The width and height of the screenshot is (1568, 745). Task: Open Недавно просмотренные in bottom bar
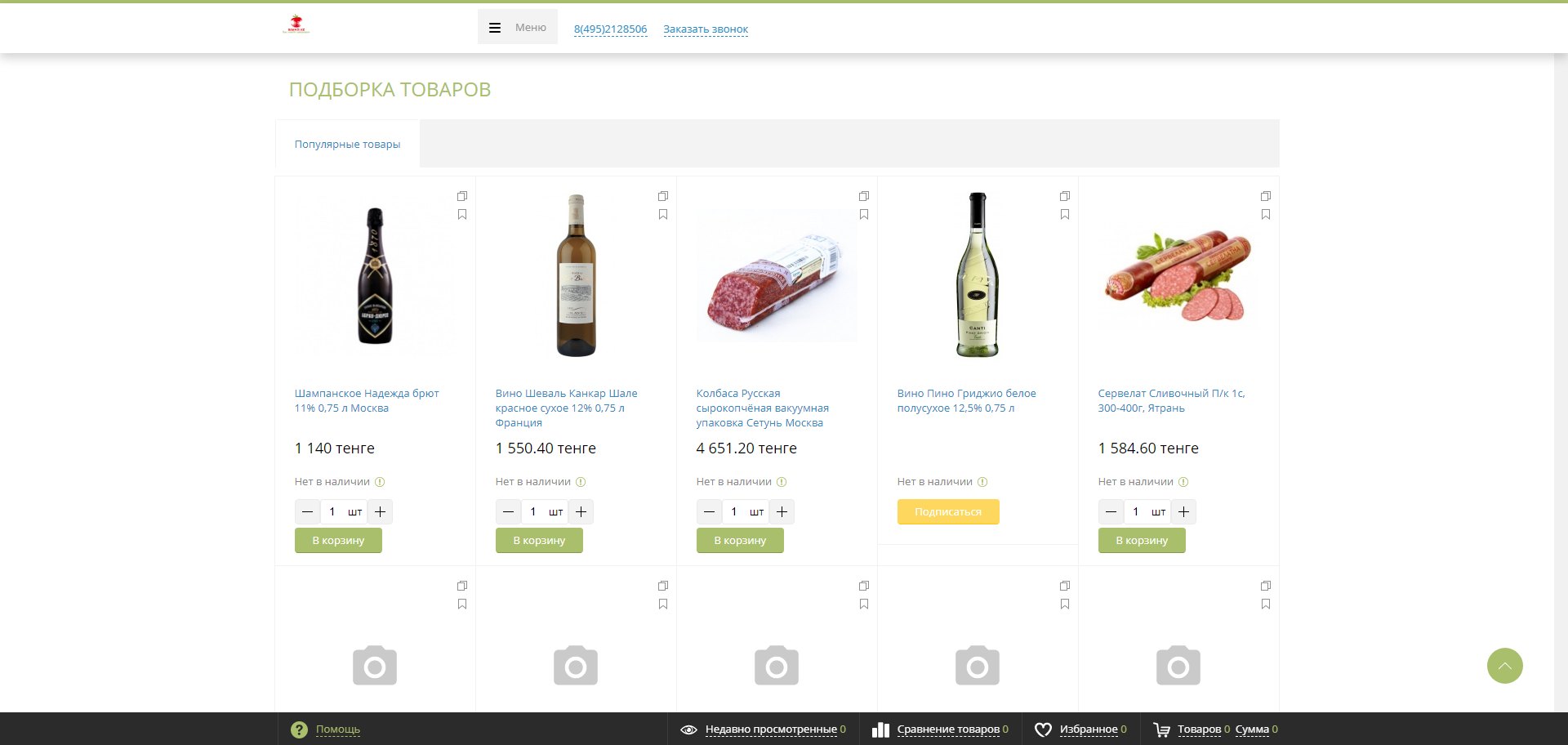771,729
